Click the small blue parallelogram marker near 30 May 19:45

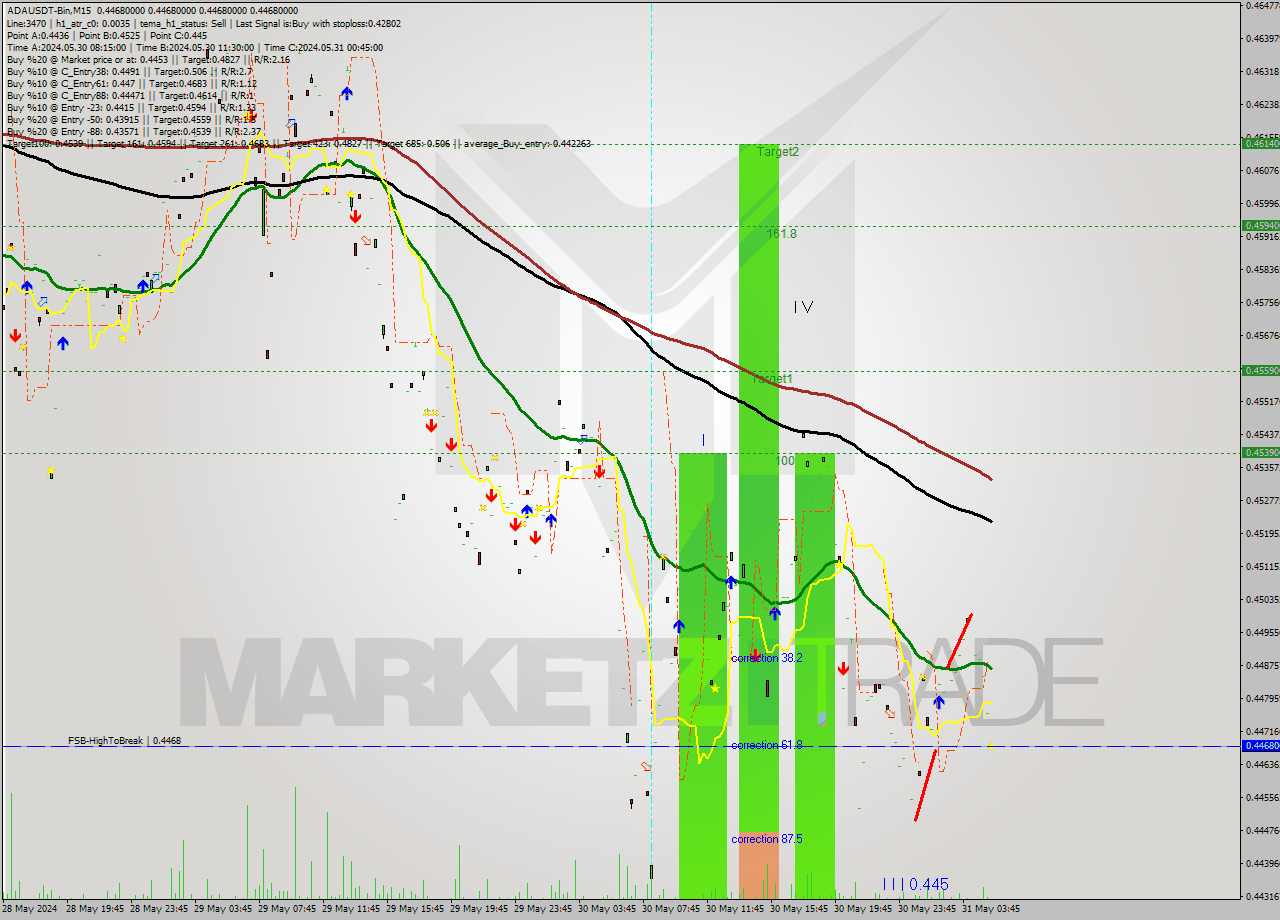[x=820, y=717]
